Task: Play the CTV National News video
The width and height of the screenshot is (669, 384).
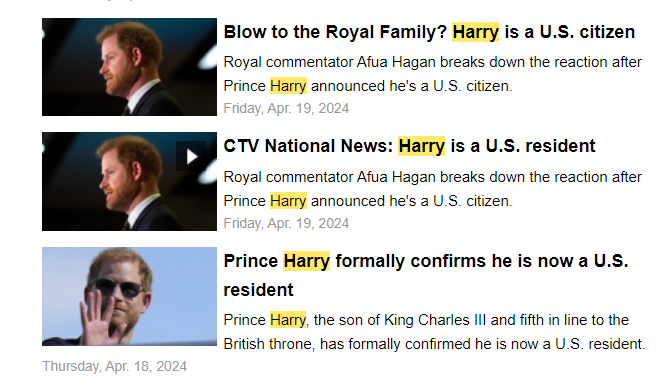Action: (x=191, y=156)
